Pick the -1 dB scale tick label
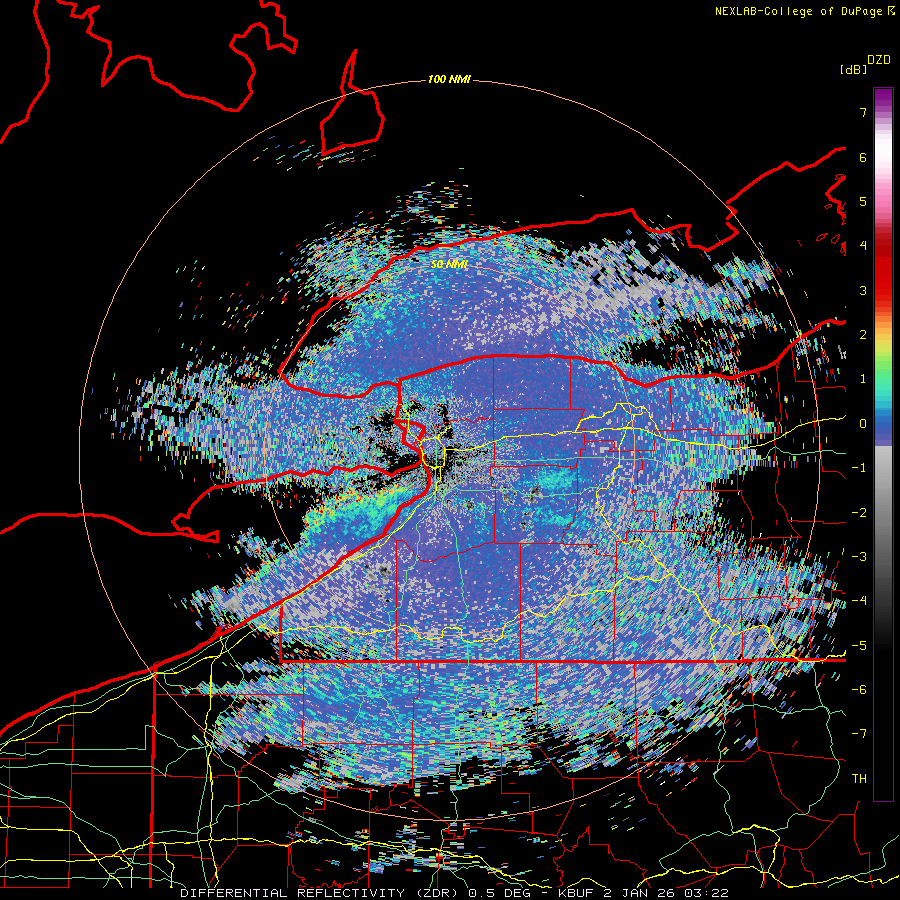The height and width of the screenshot is (900, 900). [x=859, y=468]
